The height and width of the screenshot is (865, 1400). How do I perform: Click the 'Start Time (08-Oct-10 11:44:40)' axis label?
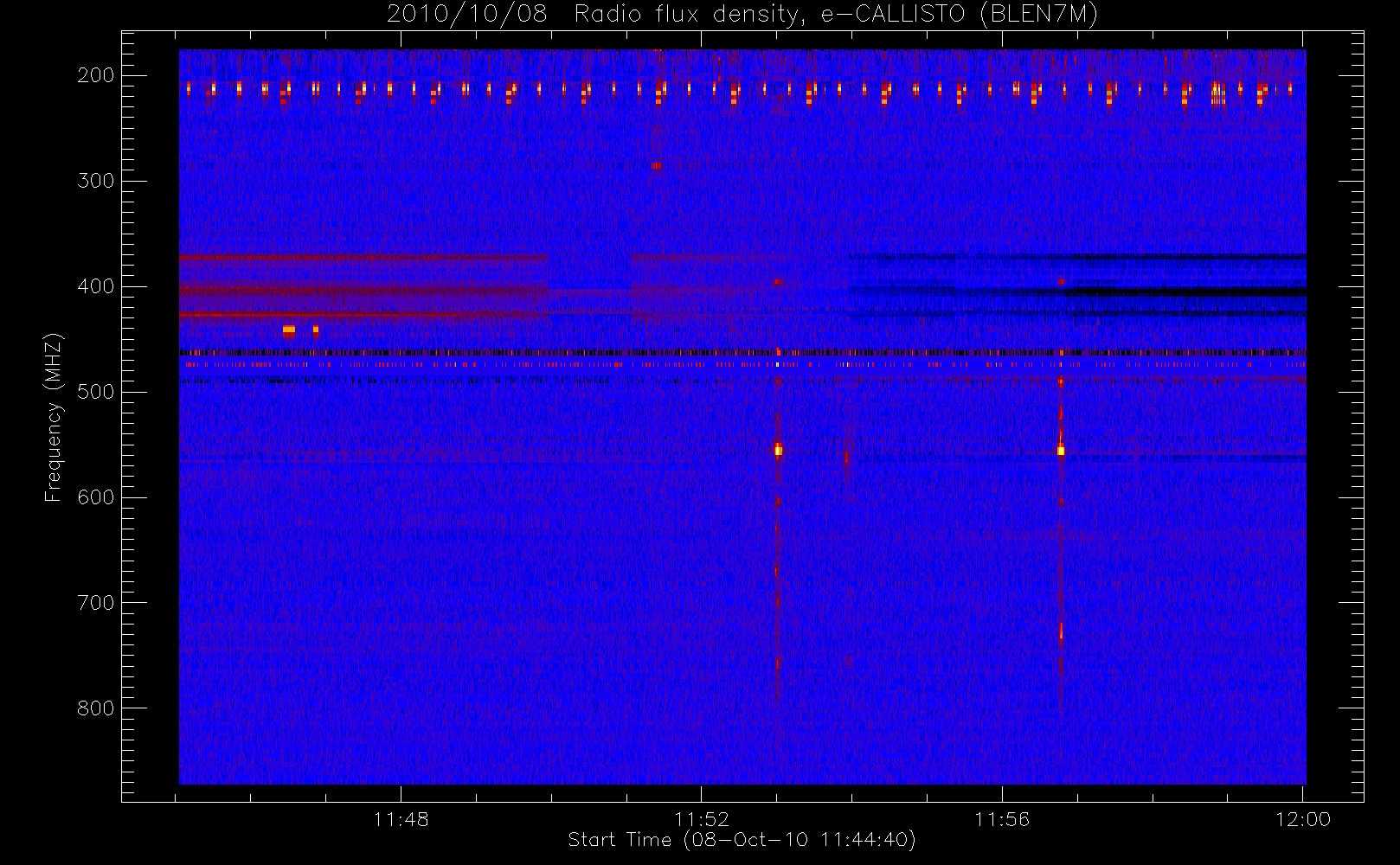pos(742,840)
